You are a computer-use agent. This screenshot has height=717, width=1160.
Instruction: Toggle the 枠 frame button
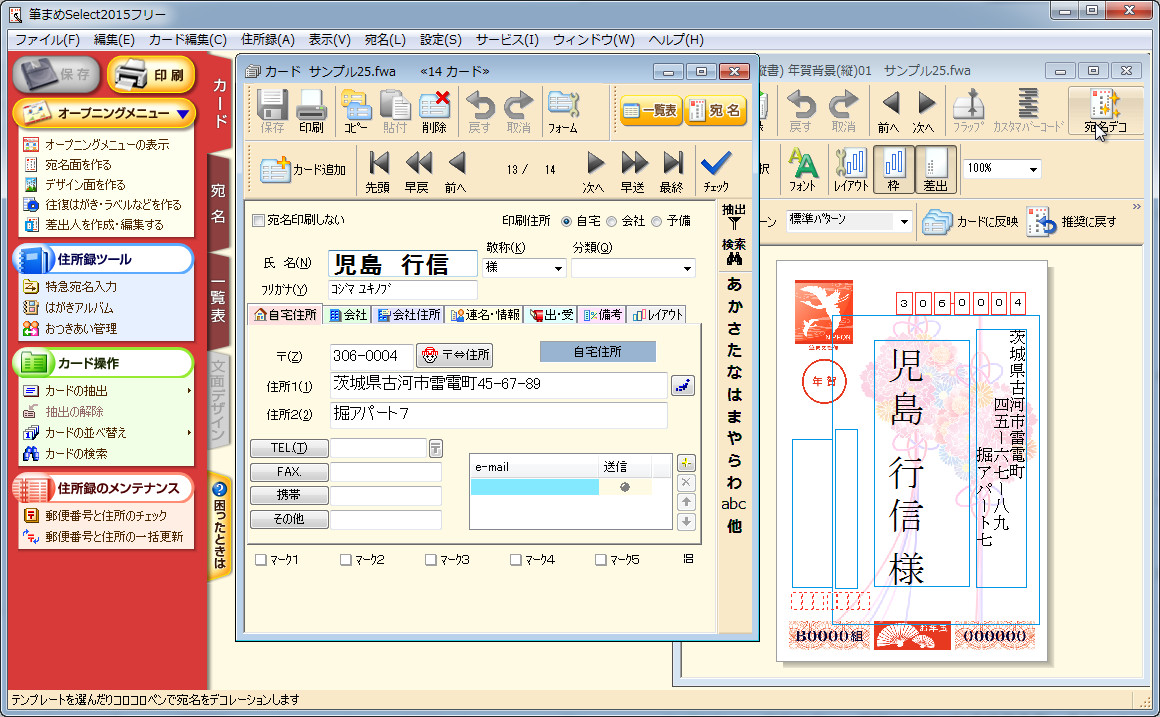pyautogui.click(x=894, y=169)
